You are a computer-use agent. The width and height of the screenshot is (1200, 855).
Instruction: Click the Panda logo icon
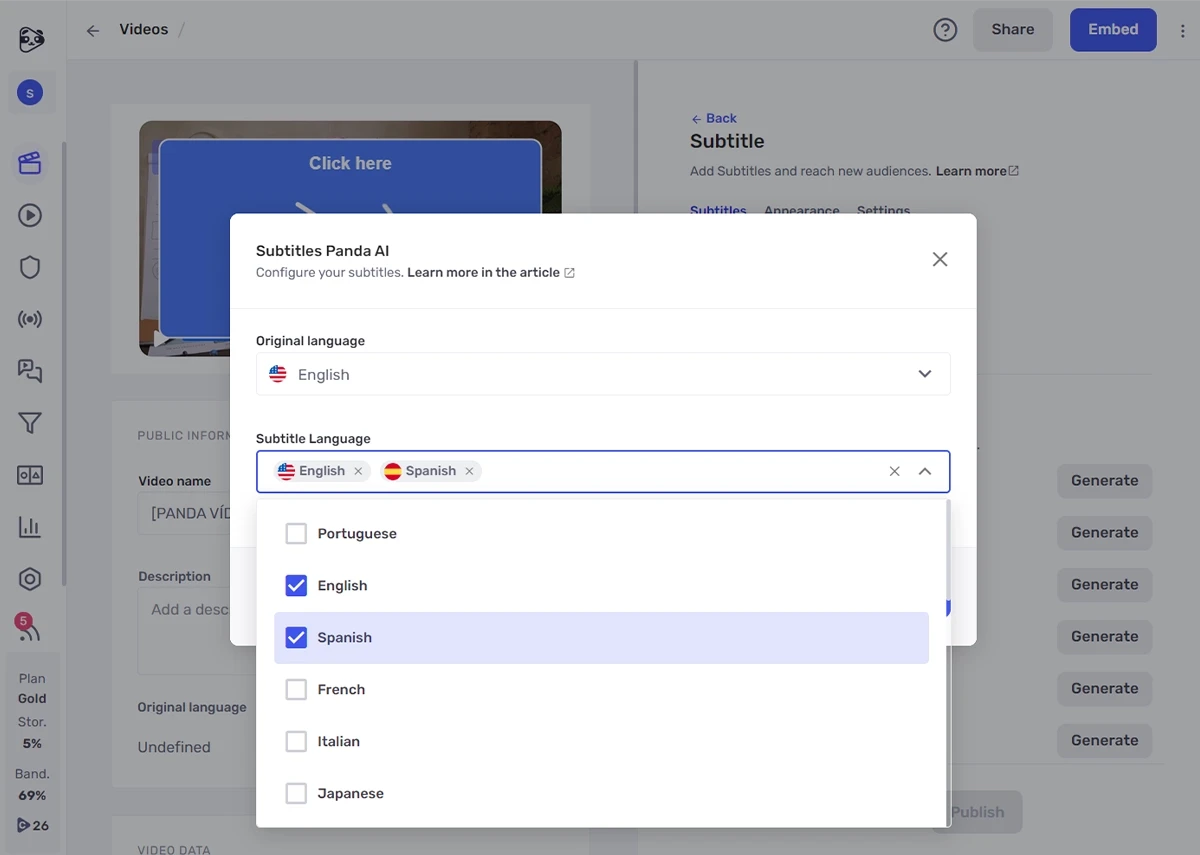31,39
